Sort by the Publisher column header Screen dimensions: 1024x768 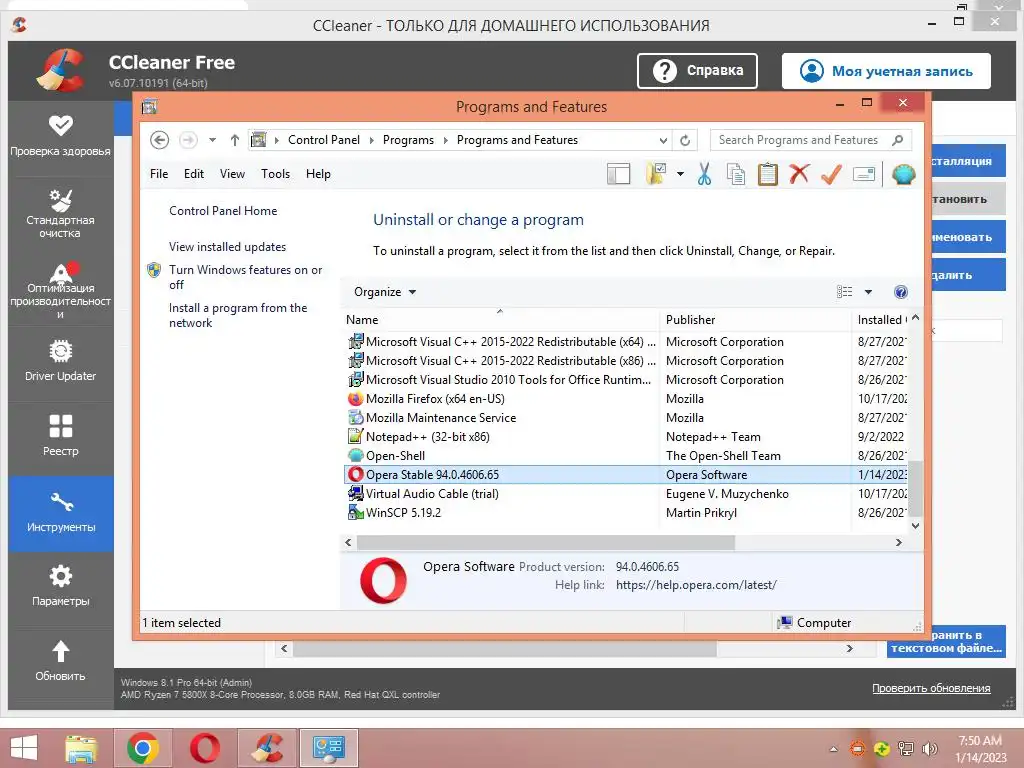tap(756, 319)
